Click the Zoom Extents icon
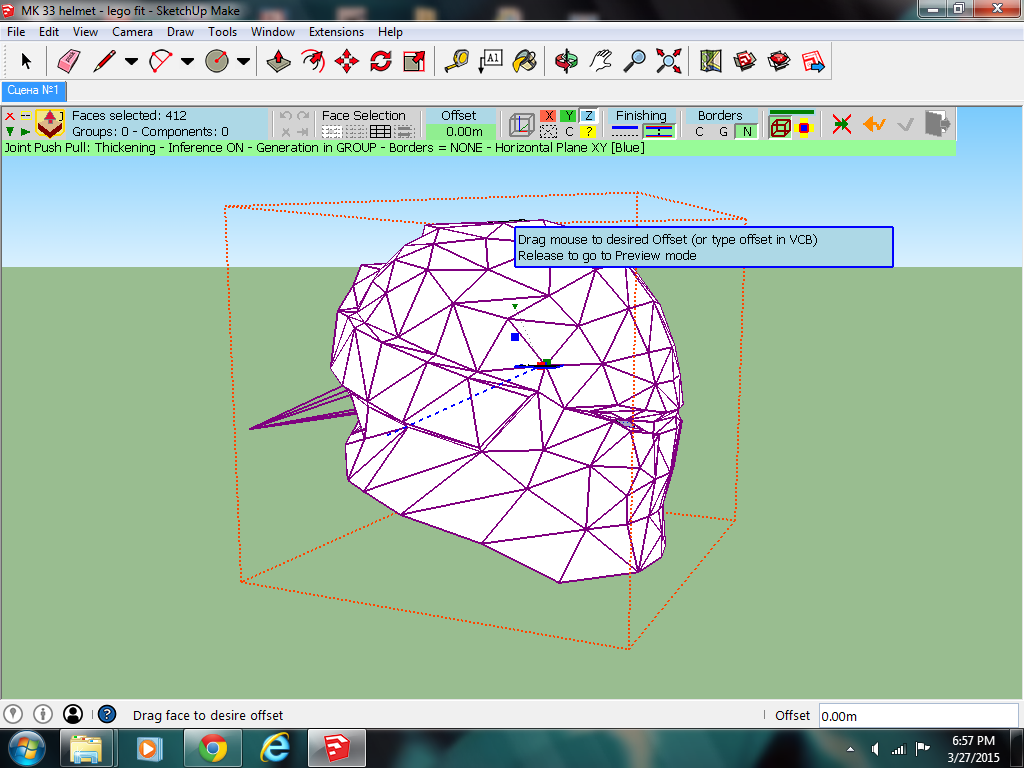This screenshot has width=1024, height=768. [x=668, y=62]
